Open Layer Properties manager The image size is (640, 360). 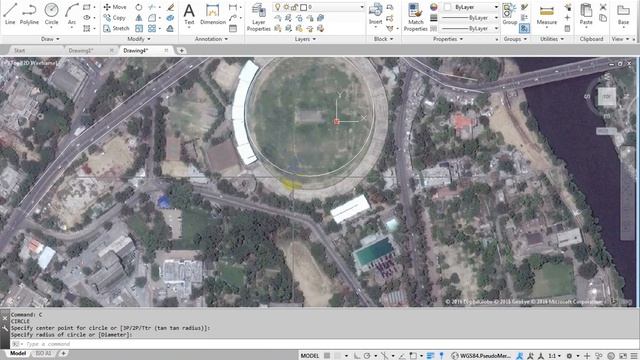[x=259, y=17]
